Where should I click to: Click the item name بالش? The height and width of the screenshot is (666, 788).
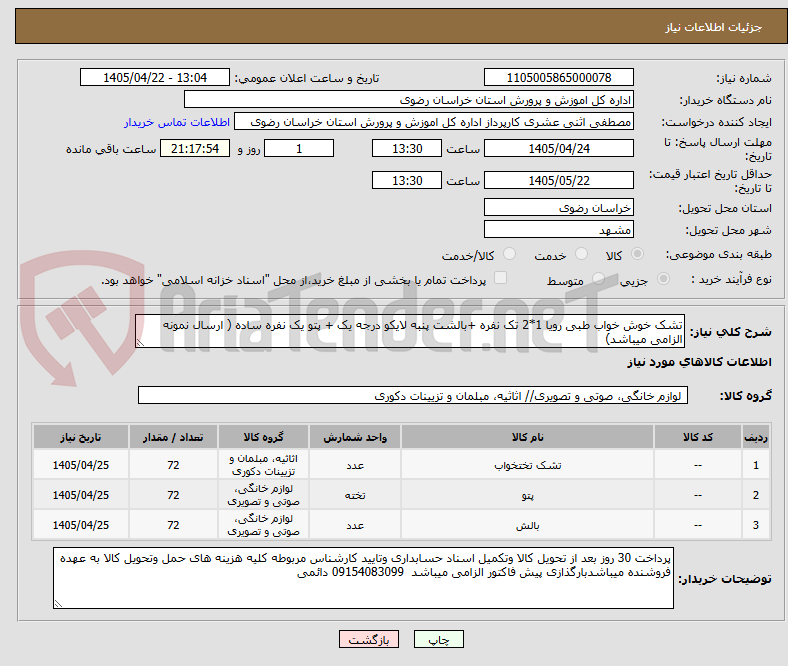click(527, 526)
